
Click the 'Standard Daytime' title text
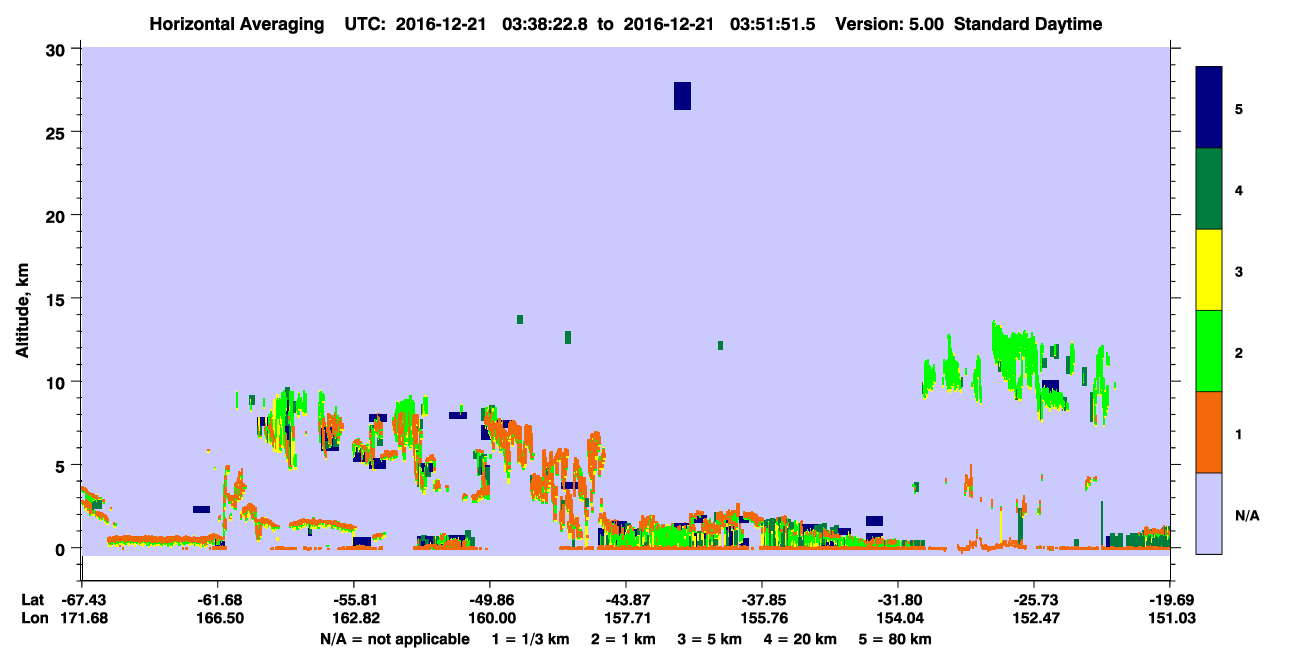1028,24
